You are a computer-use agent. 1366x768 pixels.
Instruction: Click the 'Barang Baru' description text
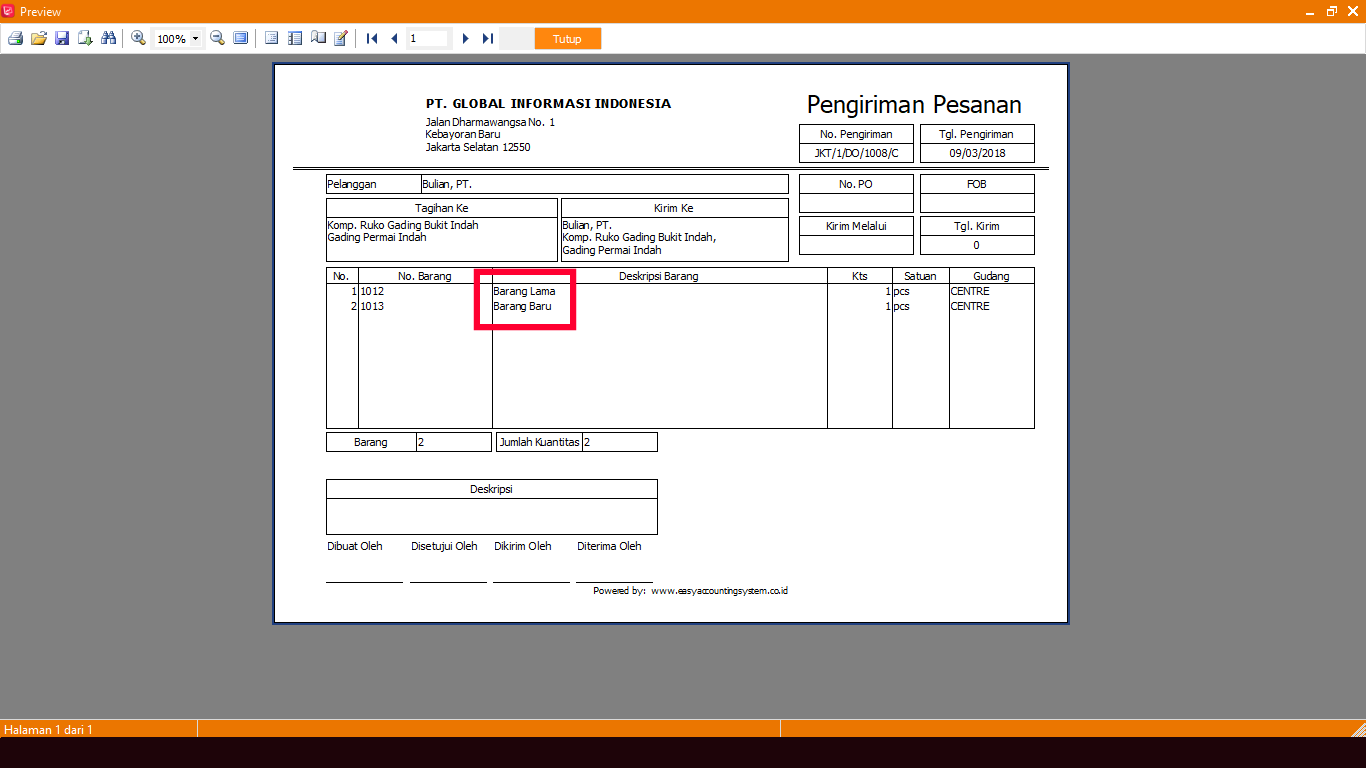pyautogui.click(x=522, y=306)
